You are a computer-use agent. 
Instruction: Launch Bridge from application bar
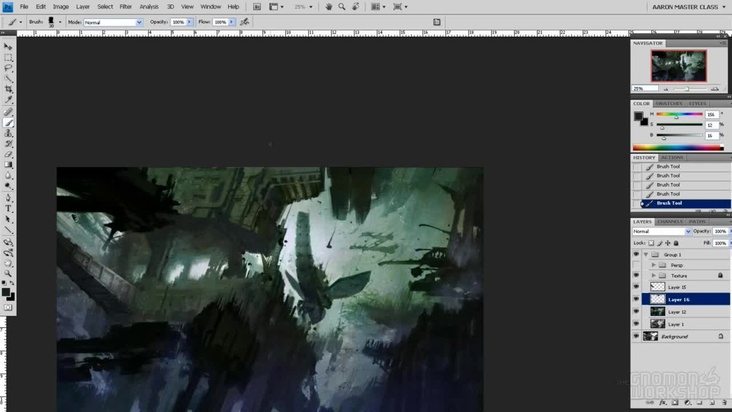257,7
